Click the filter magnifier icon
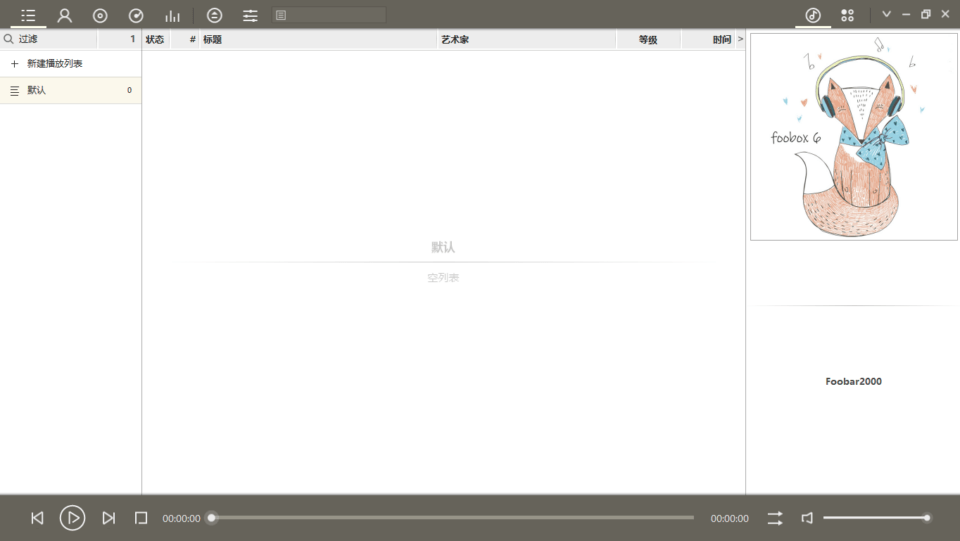Screen dimensions: 960x541 click(x=9, y=39)
